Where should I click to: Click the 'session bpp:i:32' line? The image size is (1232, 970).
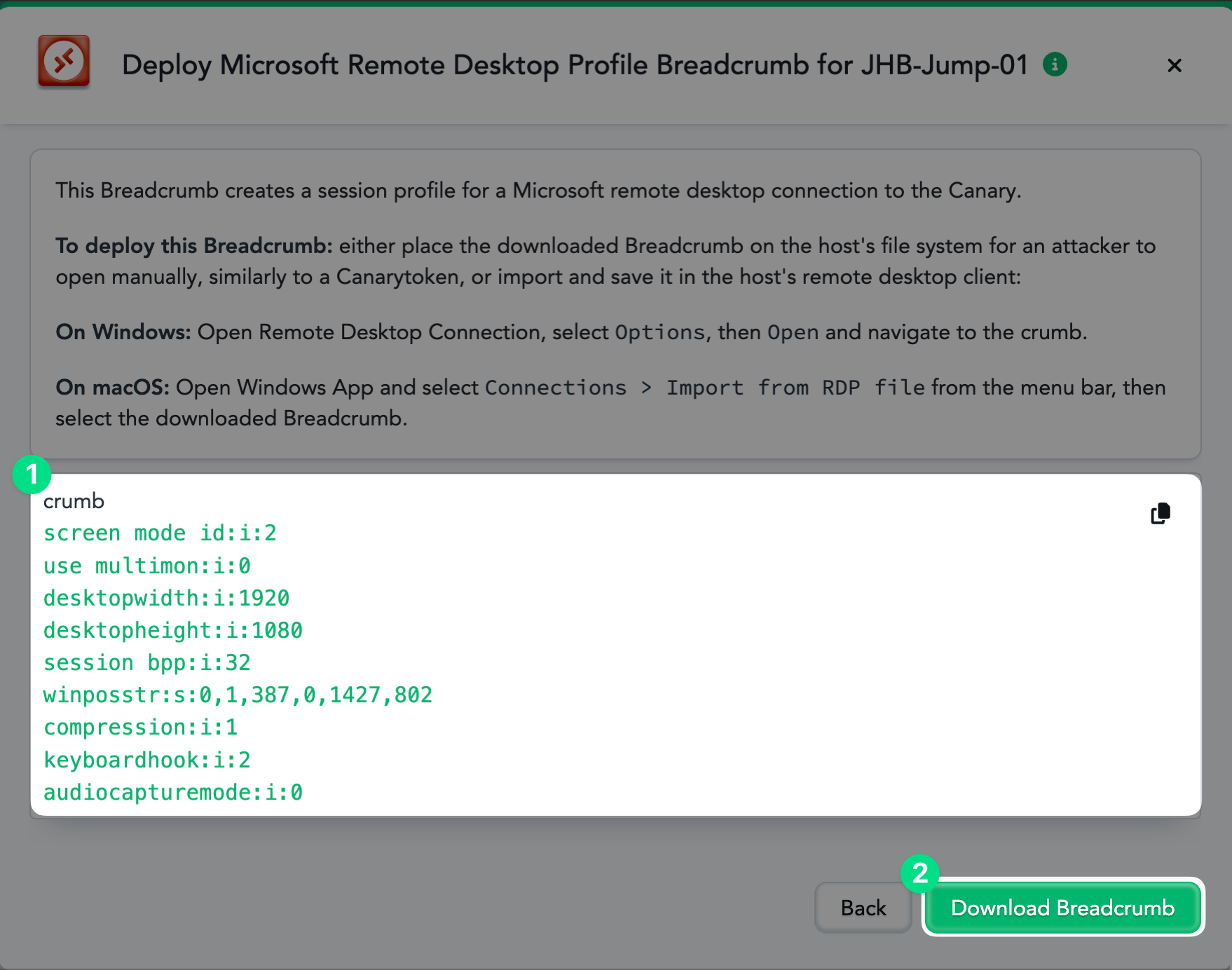coord(147,662)
